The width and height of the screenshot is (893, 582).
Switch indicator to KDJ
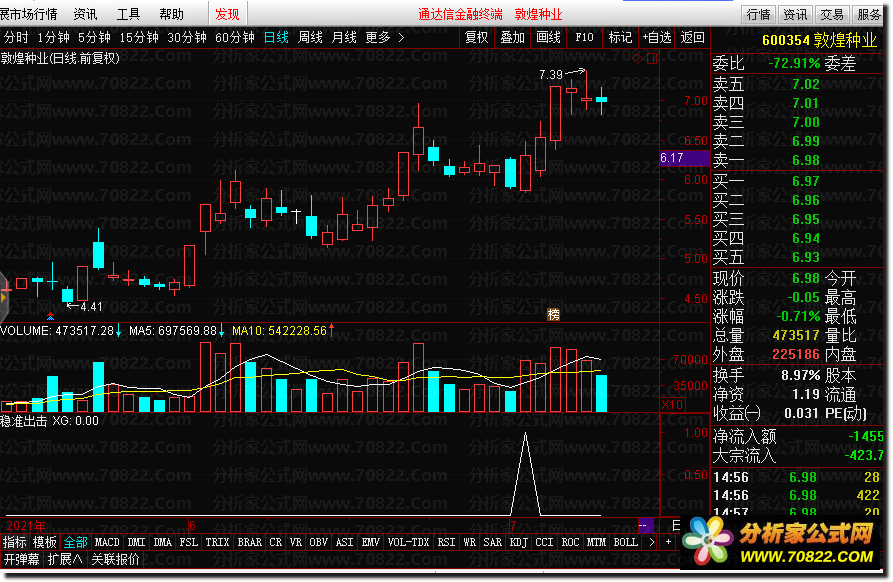(518, 542)
